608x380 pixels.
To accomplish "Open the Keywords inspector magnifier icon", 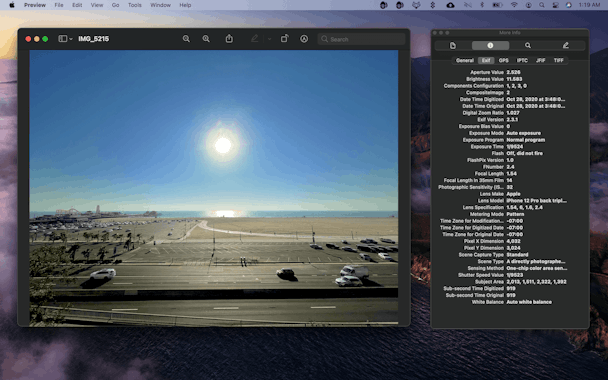I will coord(528,46).
